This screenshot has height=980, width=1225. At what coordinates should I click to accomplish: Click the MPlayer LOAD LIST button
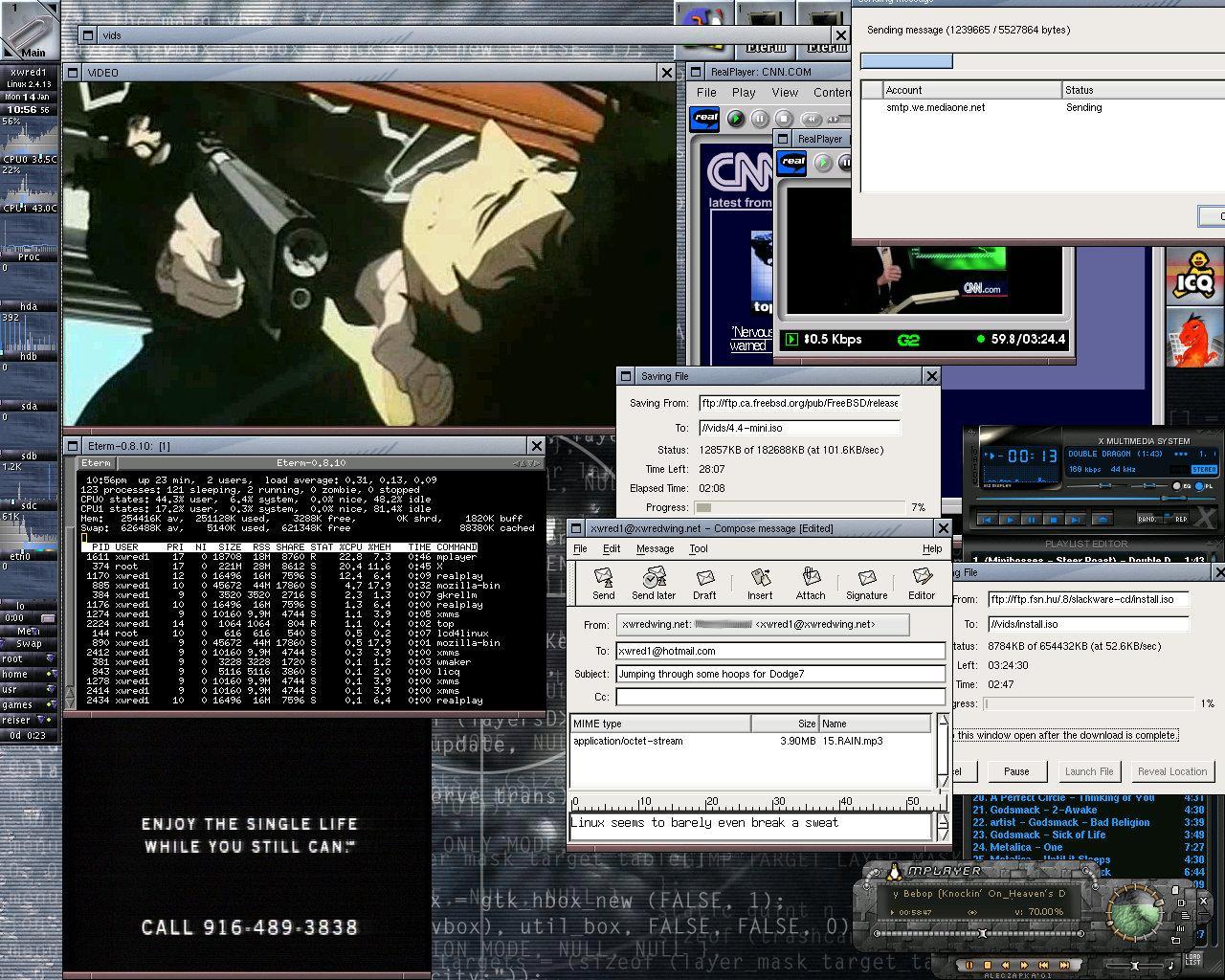coord(1192,959)
